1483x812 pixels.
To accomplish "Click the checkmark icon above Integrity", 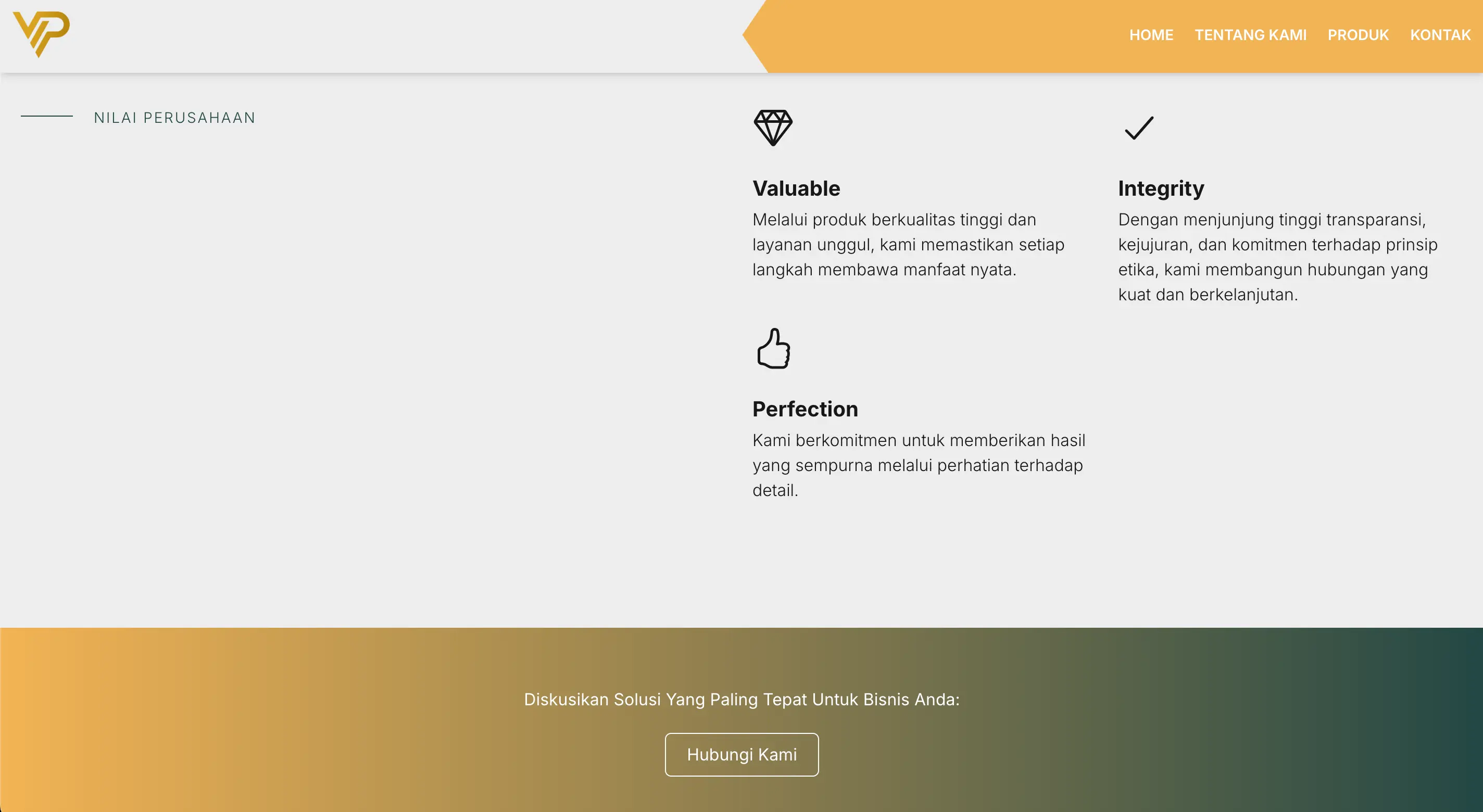I will tap(1139, 128).
